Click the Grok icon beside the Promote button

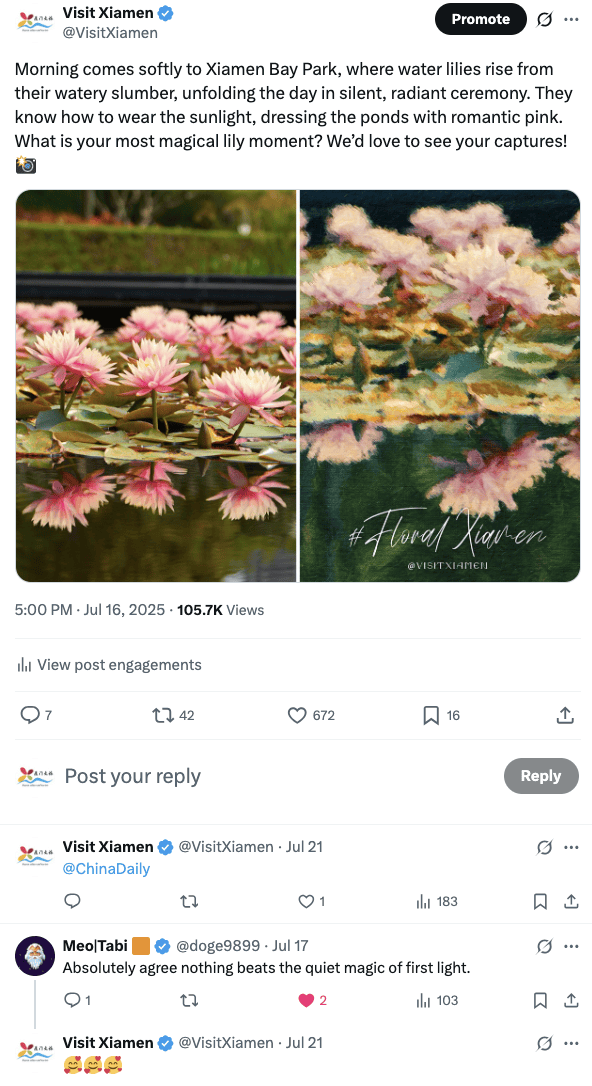tap(545, 19)
